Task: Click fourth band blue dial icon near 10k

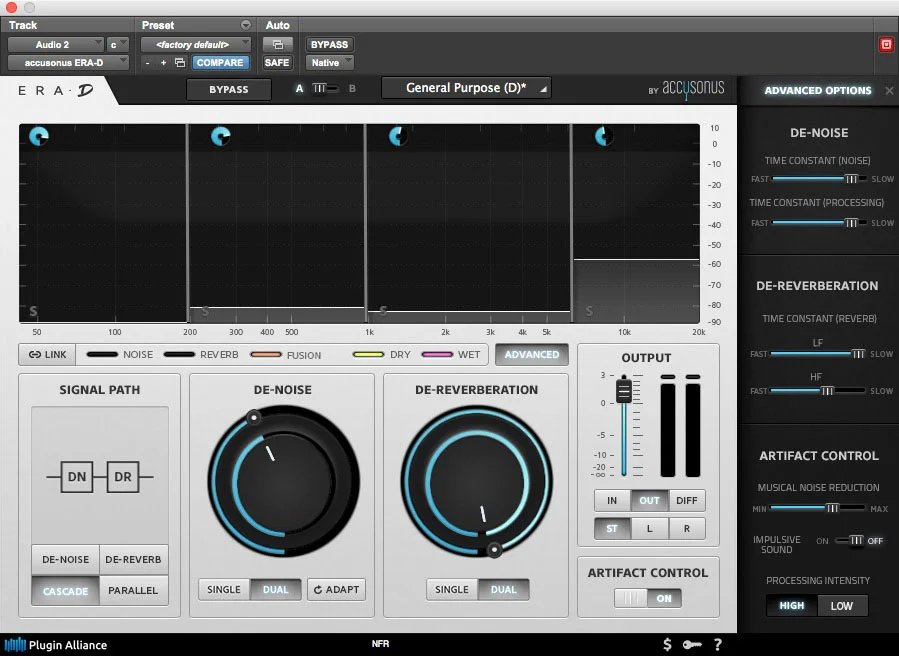Action: (x=603, y=136)
